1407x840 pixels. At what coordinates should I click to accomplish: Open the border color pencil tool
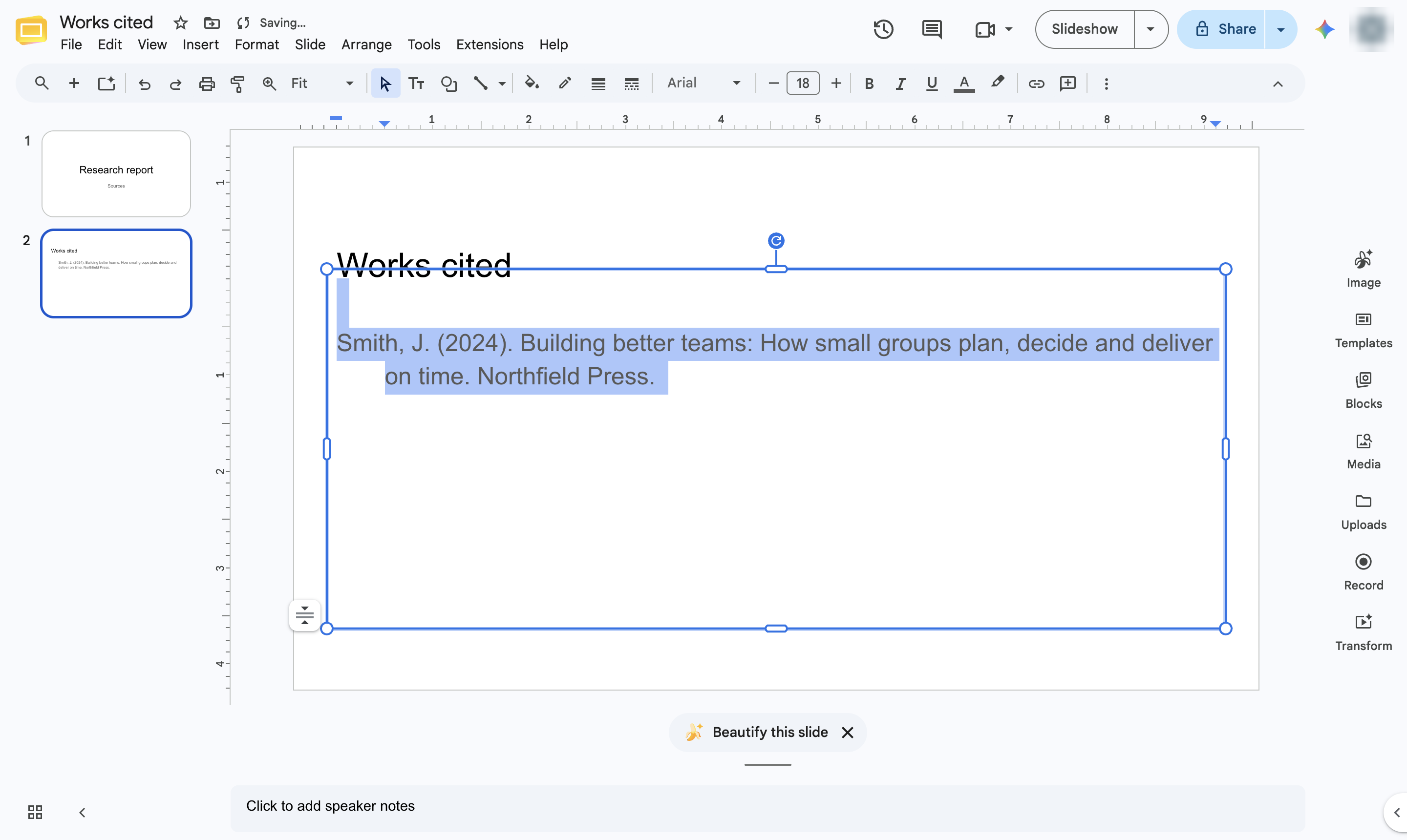[x=564, y=84]
